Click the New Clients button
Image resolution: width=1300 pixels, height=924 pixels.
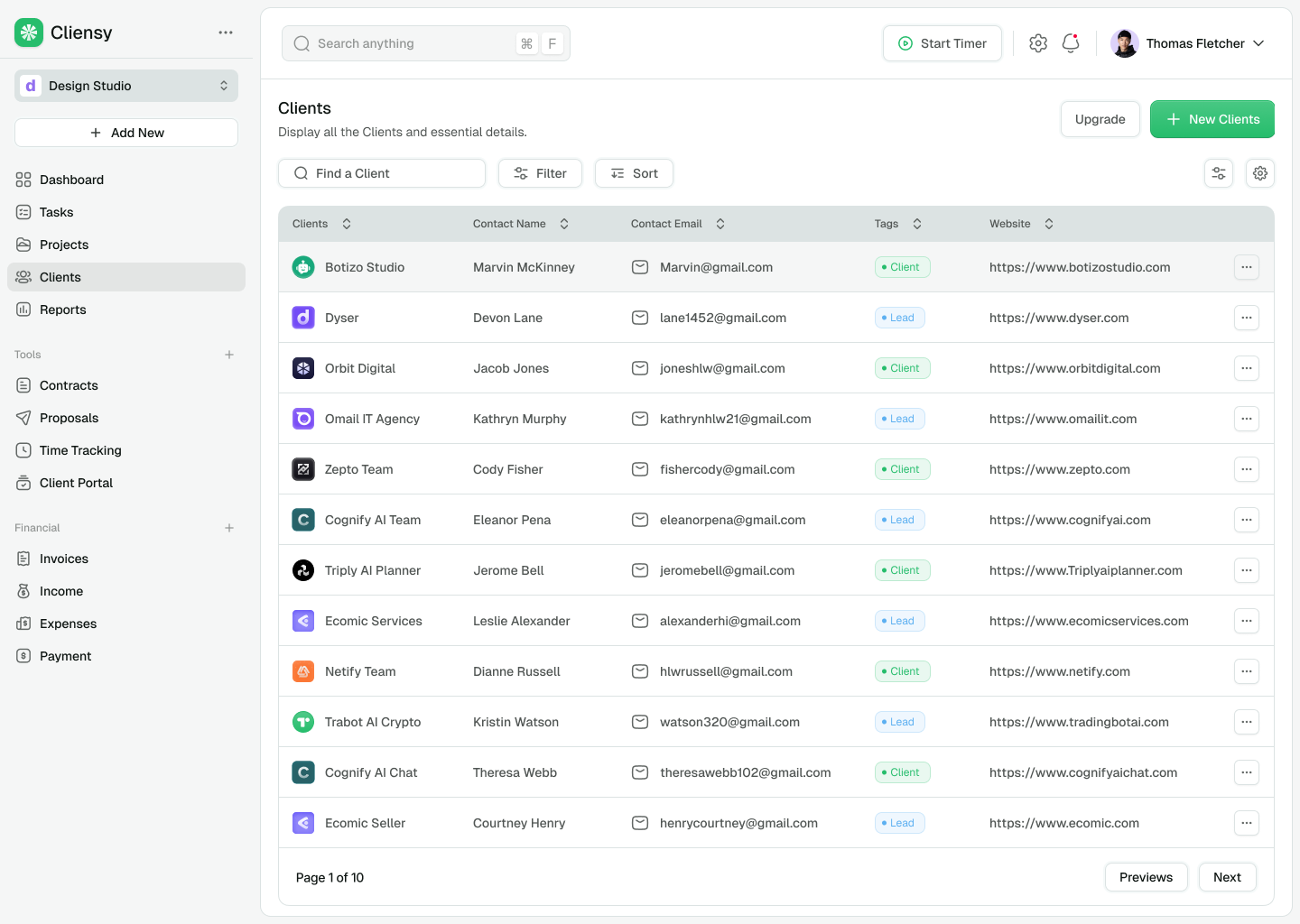coord(1212,119)
